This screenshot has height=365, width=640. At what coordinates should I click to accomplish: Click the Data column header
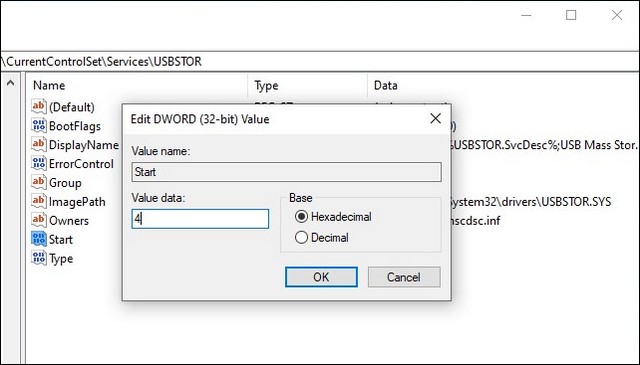tap(386, 85)
